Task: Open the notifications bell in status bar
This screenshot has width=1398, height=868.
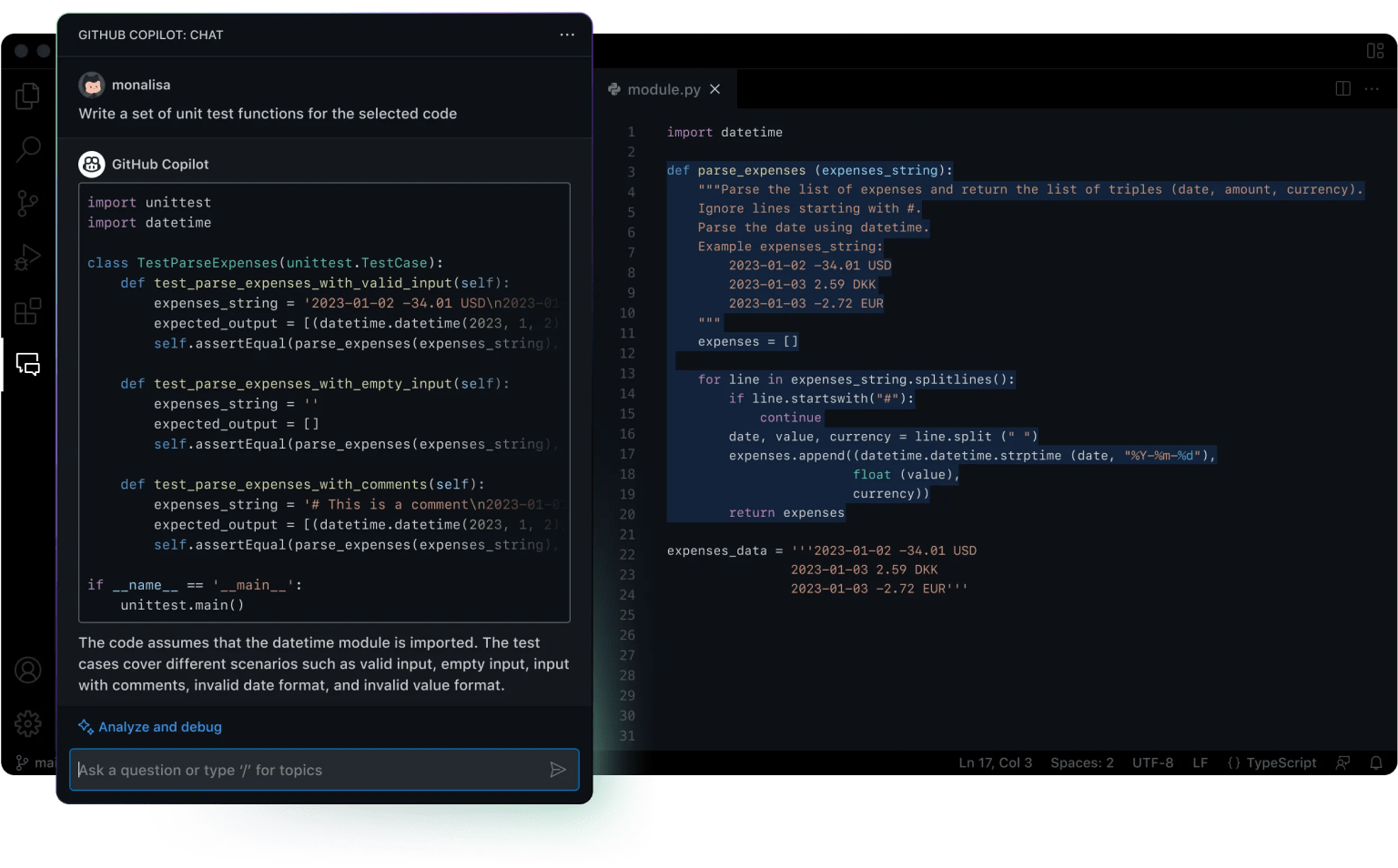Action: tap(1376, 762)
